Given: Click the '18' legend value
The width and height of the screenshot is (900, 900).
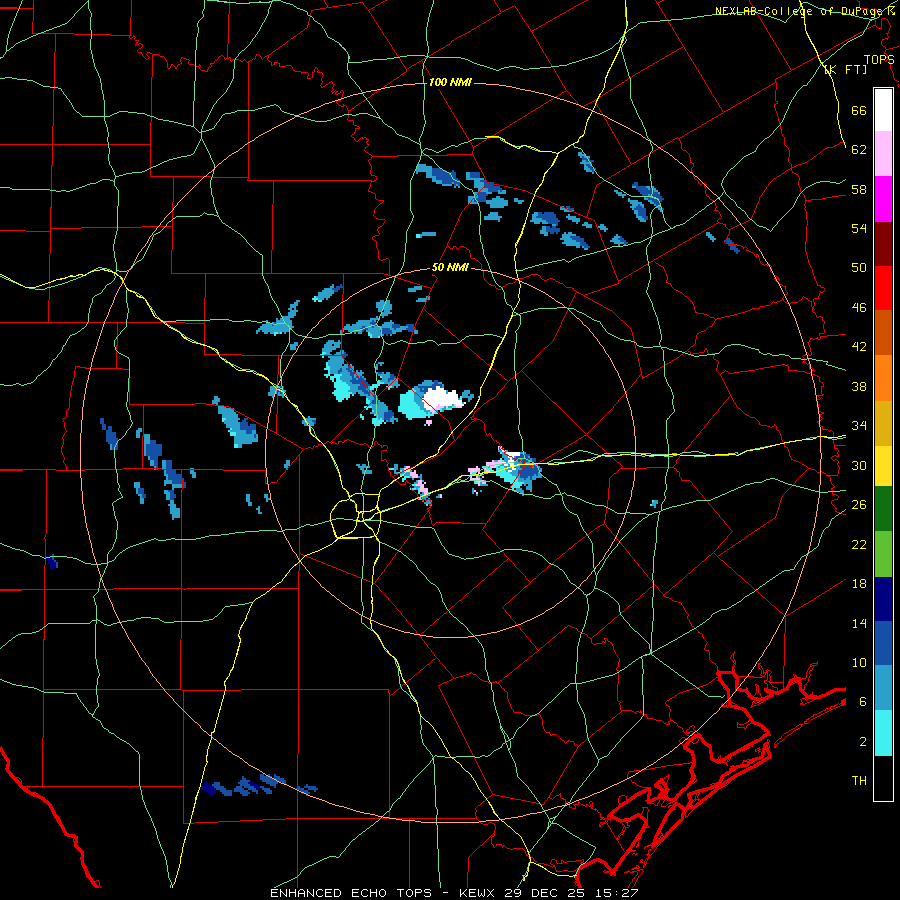Looking at the screenshot, I should click(859, 584).
